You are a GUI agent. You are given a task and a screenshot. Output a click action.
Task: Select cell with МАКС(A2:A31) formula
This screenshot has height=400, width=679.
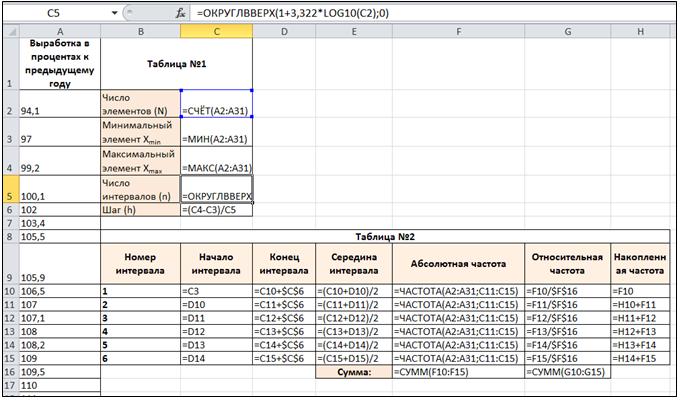point(216,168)
